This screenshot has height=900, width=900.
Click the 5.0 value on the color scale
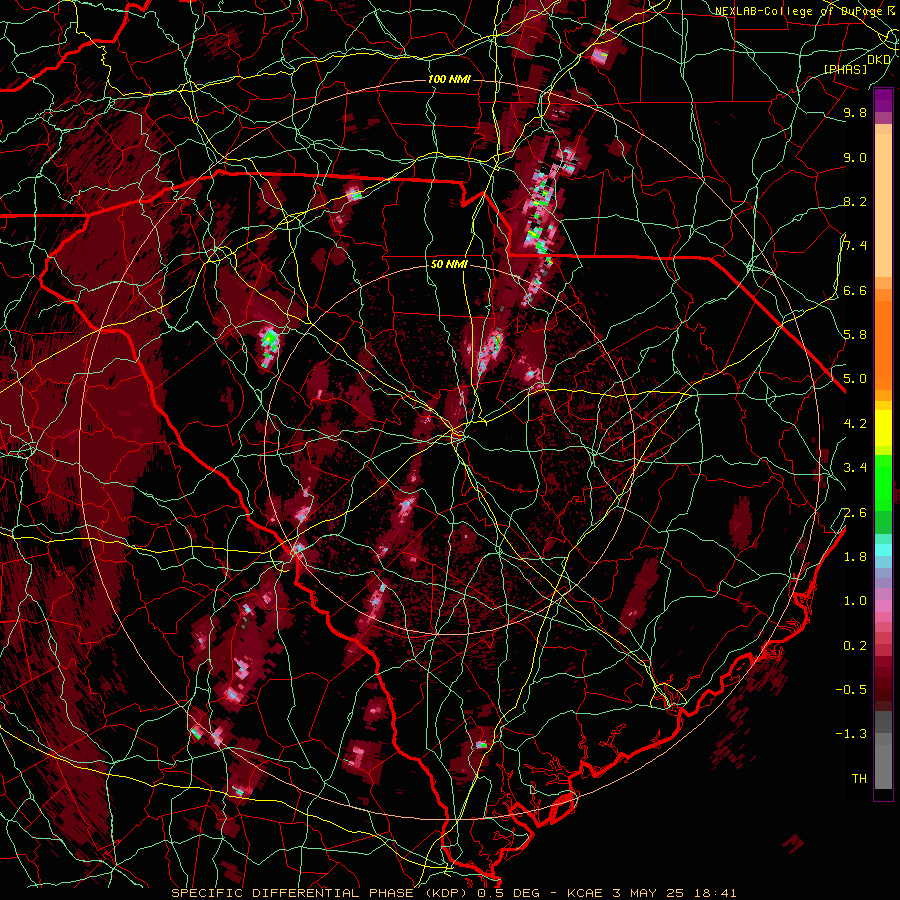(x=855, y=379)
